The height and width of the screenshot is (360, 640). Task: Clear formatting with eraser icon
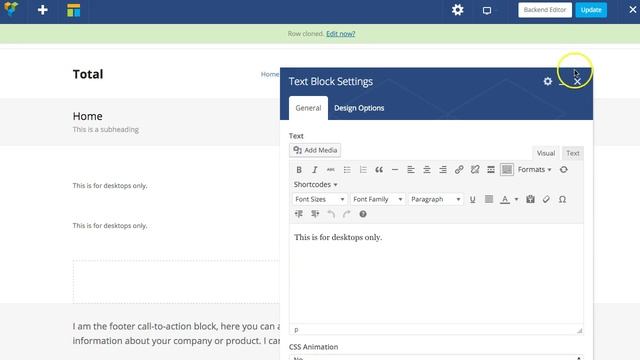point(546,200)
